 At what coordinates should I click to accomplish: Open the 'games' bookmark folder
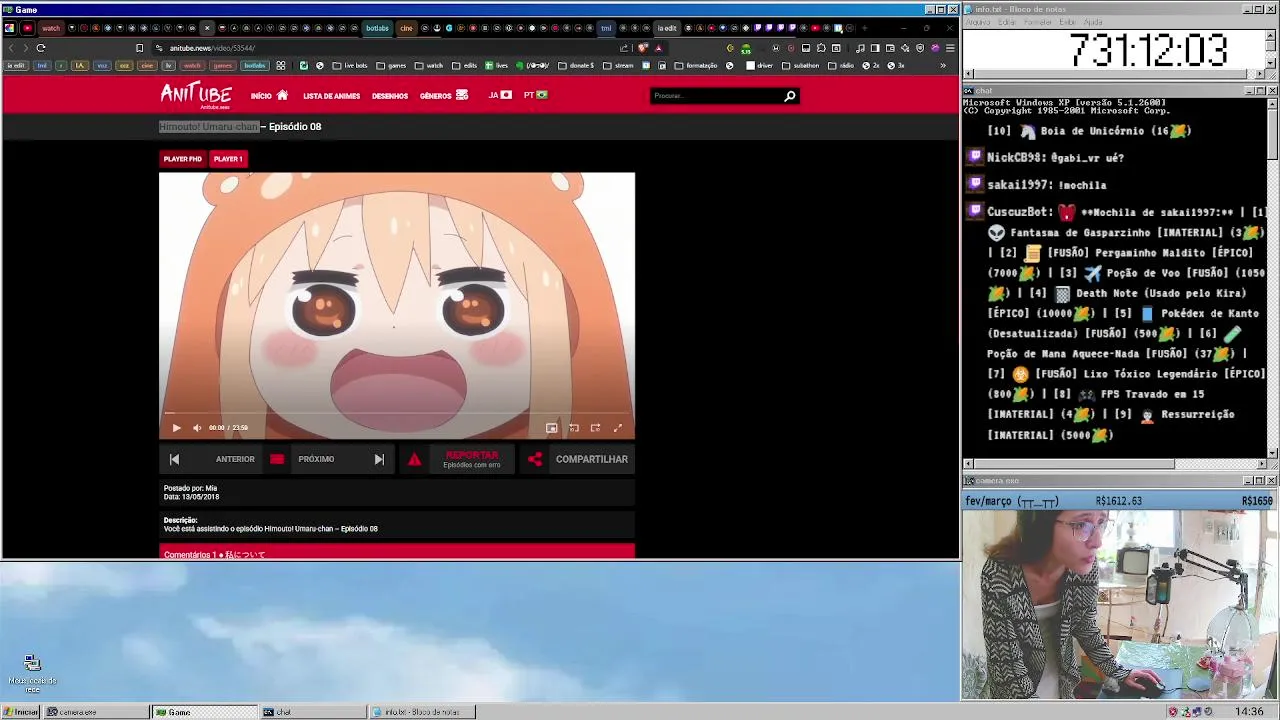[x=391, y=66]
